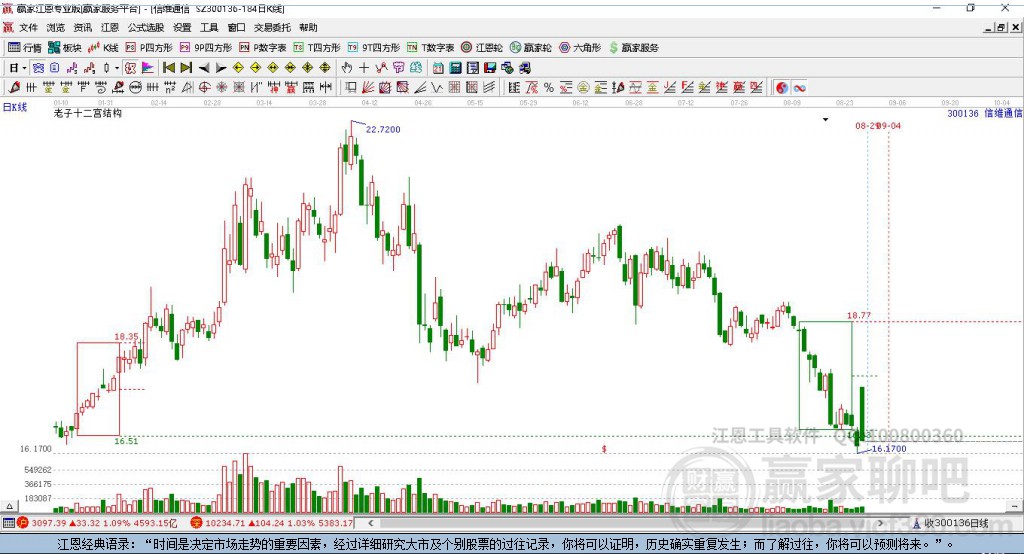Expand the volume panel triangle button
This screenshot has width=1024, height=554.
pyautogui.click(x=9, y=506)
